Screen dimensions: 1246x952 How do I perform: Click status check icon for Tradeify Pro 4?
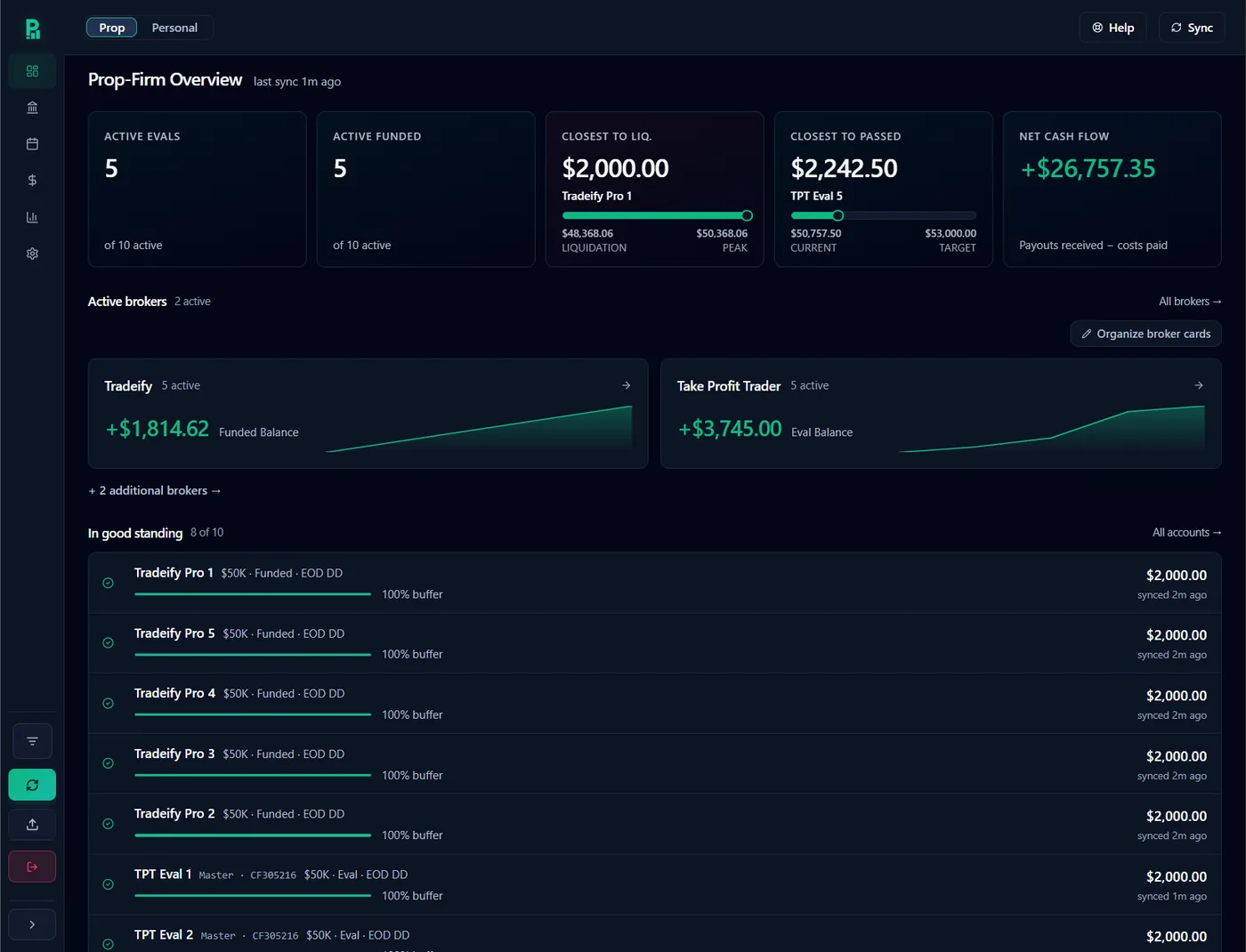tap(108, 704)
